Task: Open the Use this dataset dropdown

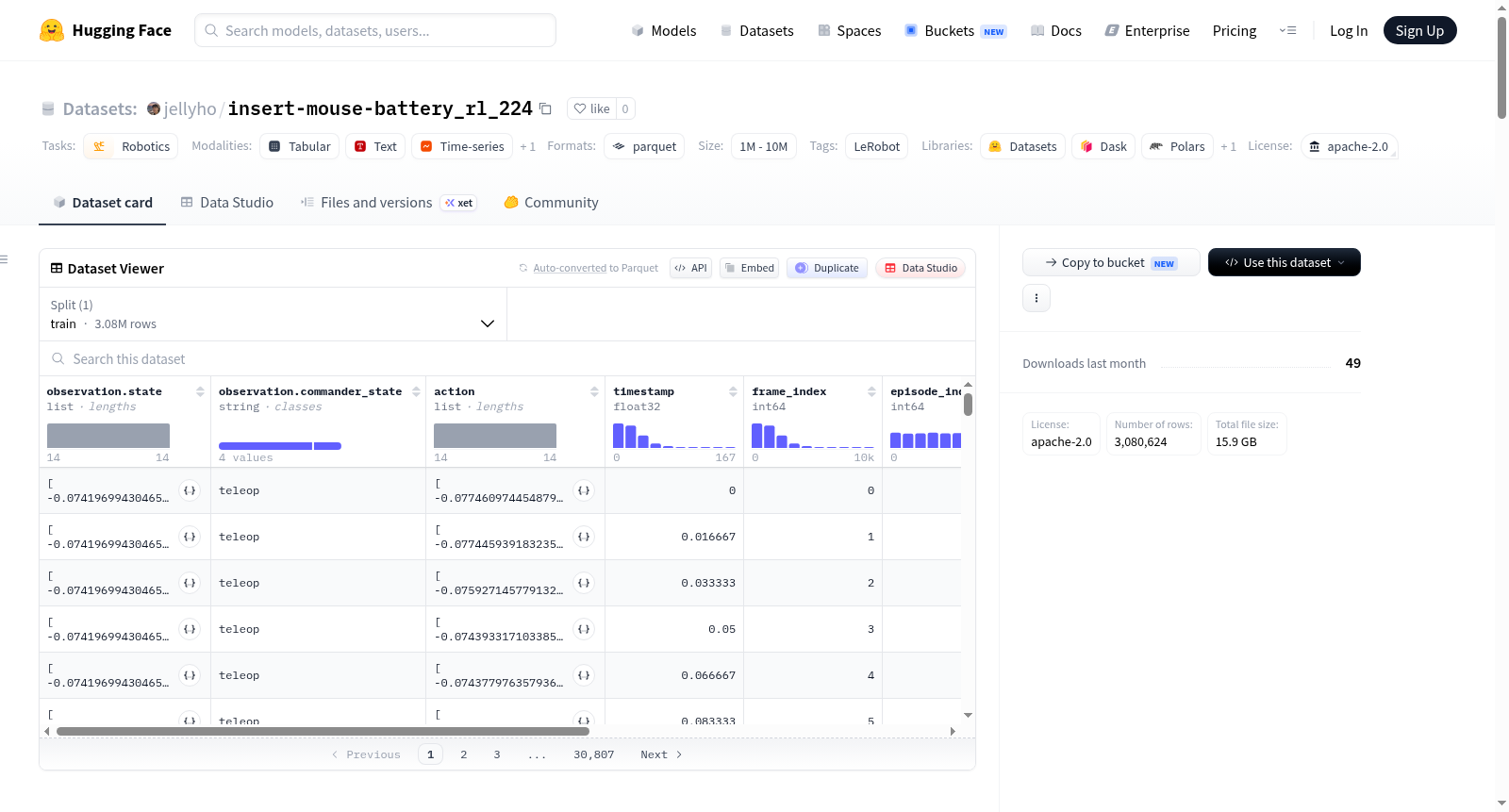Action: point(1284,262)
